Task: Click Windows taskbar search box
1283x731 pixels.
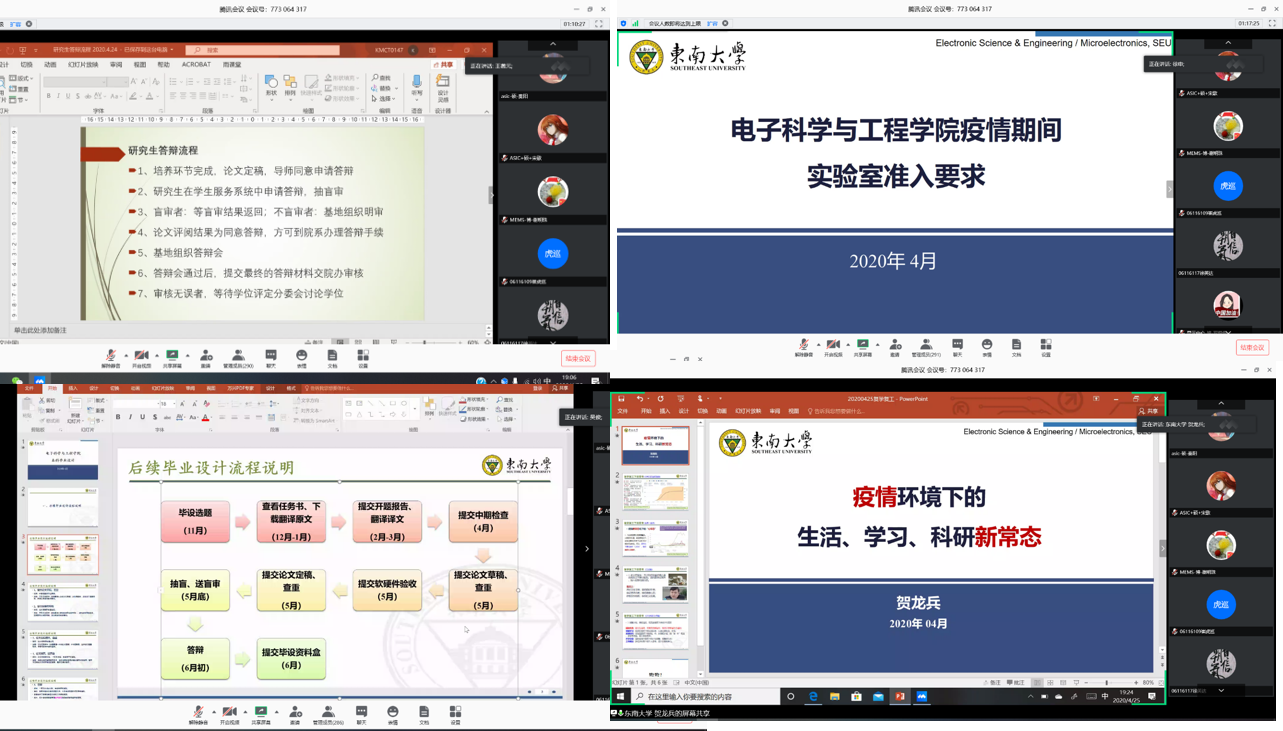Action: point(706,697)
